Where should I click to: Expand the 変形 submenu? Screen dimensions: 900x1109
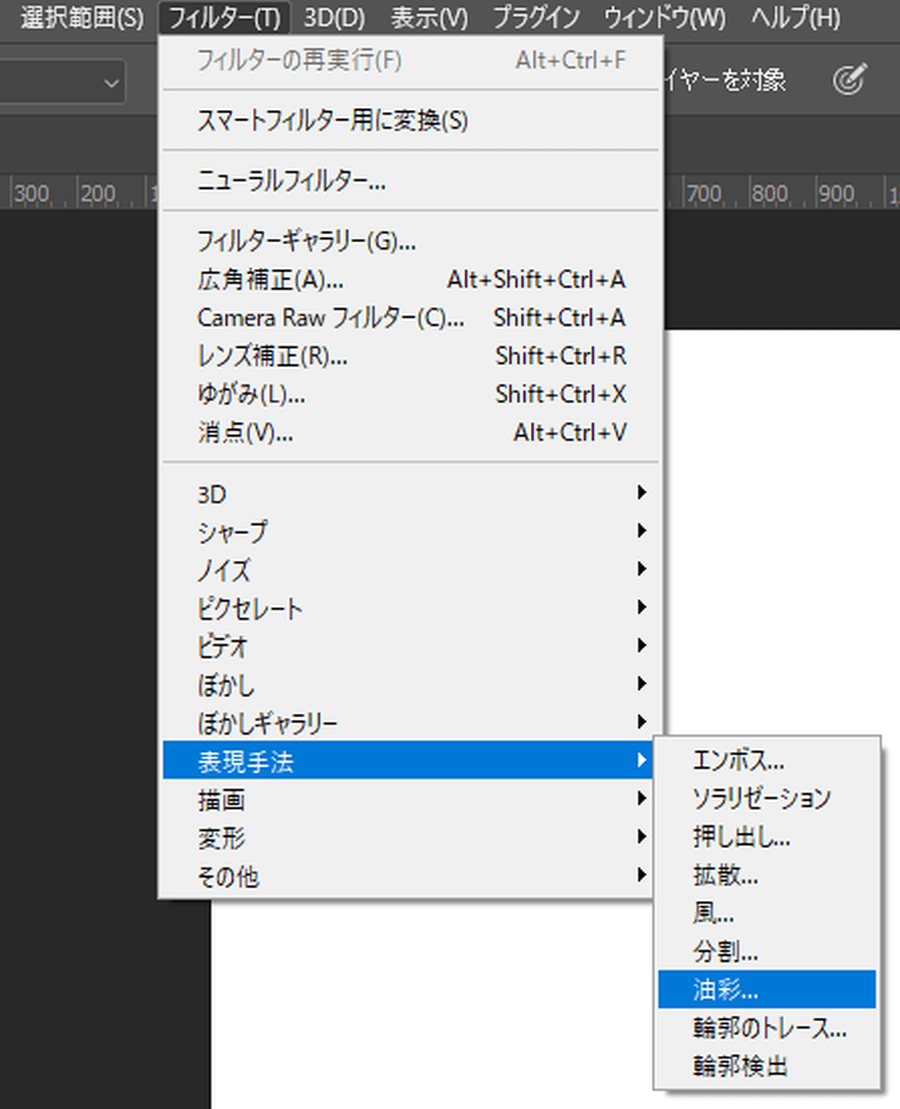408,837
